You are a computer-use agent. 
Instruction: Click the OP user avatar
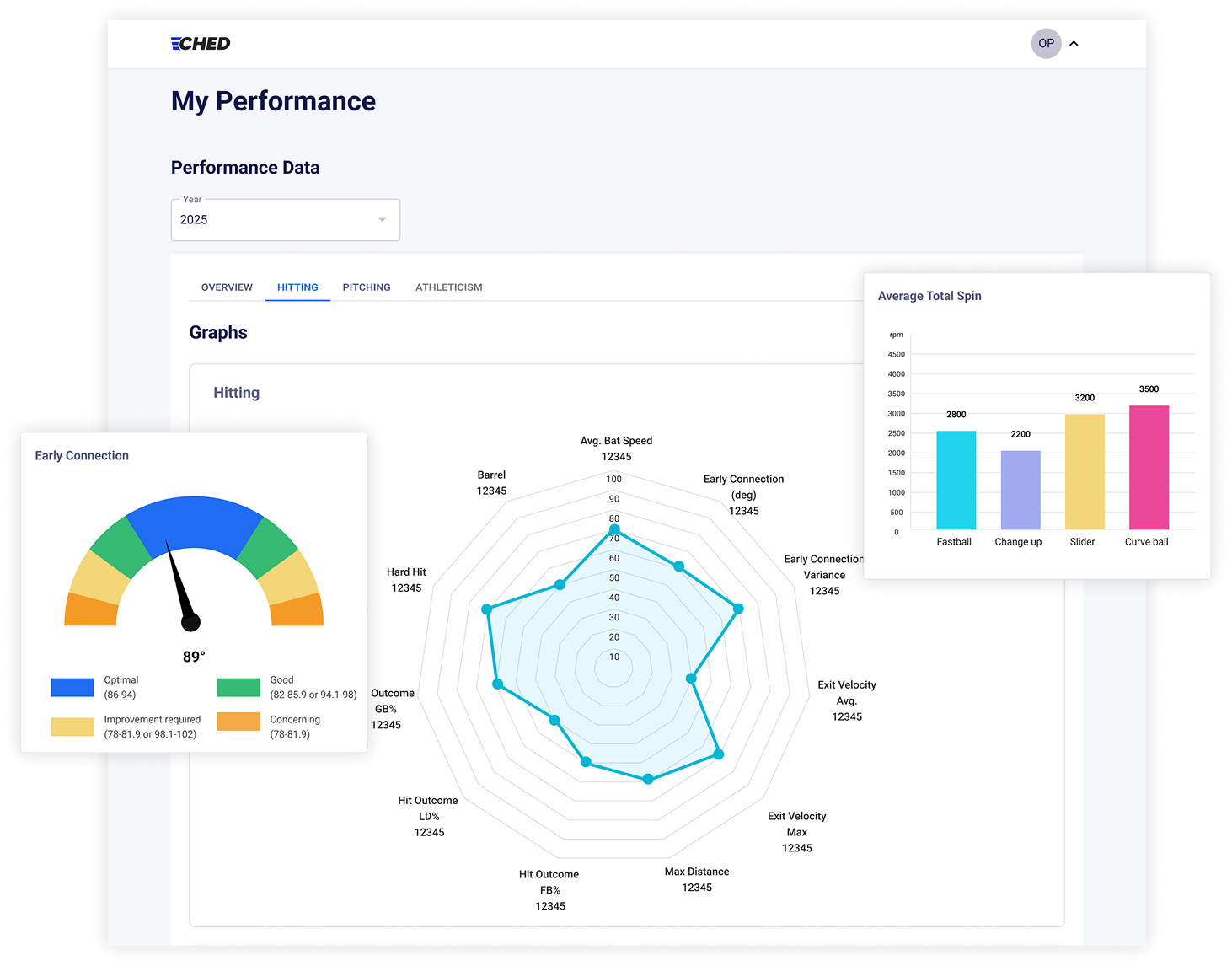[x=1046, y=44]
